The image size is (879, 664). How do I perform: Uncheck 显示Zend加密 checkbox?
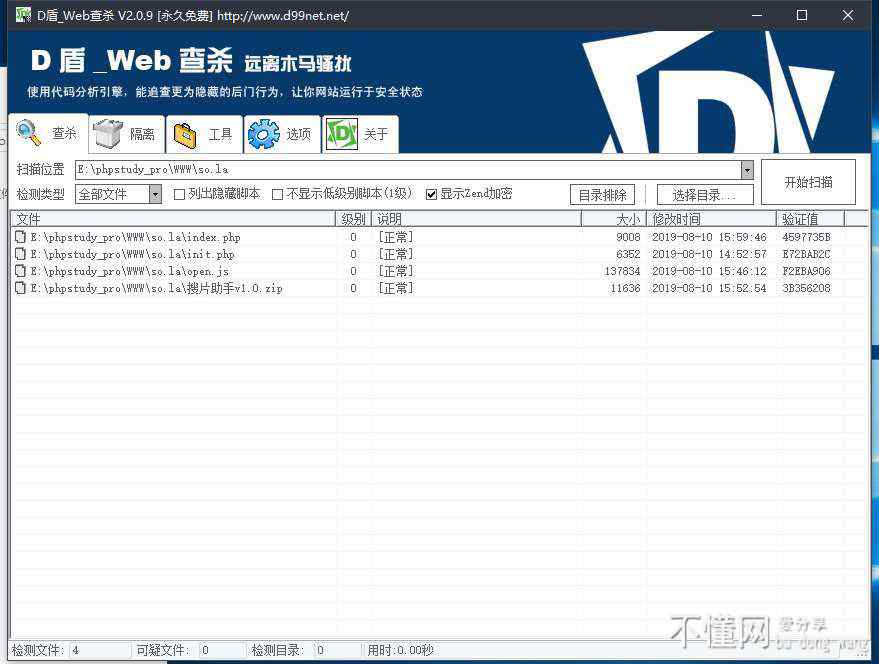click(431, 194)
